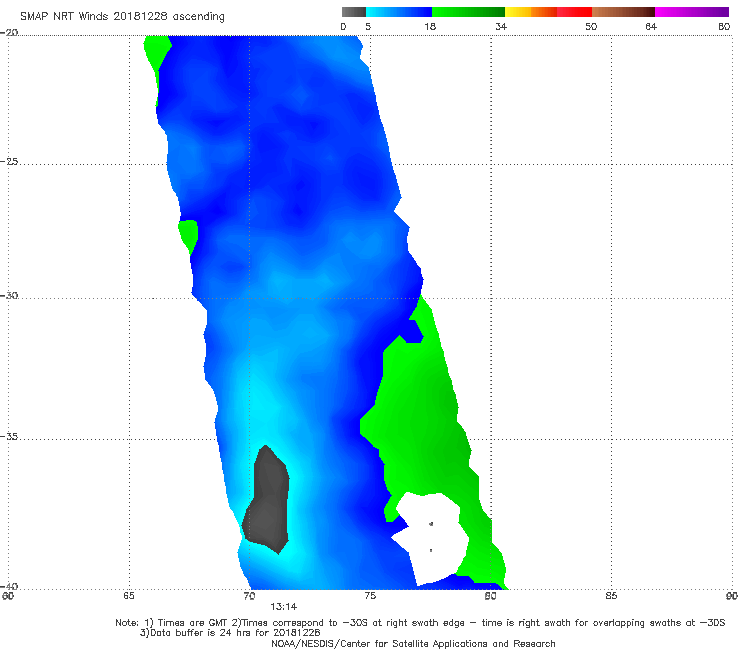
Task: Click the colorbar label '34'
Action: tap(501, 26)
